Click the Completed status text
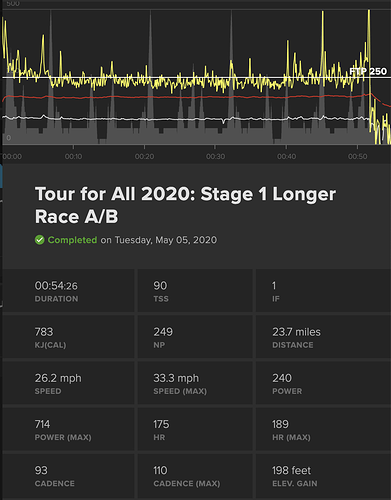Image resolution: width=391 pixels, height=500 pixels. (x=72, y=240)
